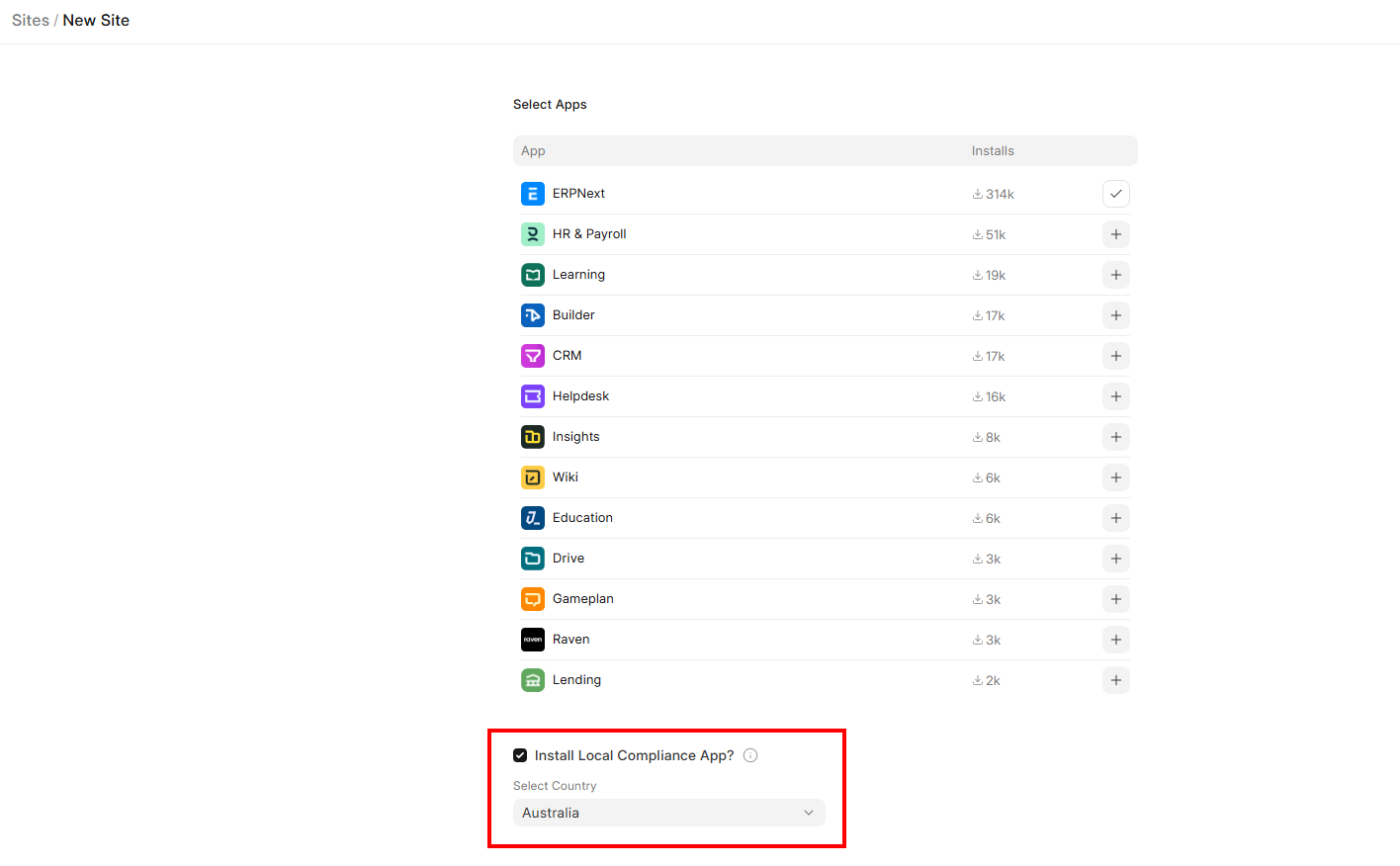The height and width of the screenshot is (866, 1400).
Task: Click the Builder app icon
Action: (532, 315)
